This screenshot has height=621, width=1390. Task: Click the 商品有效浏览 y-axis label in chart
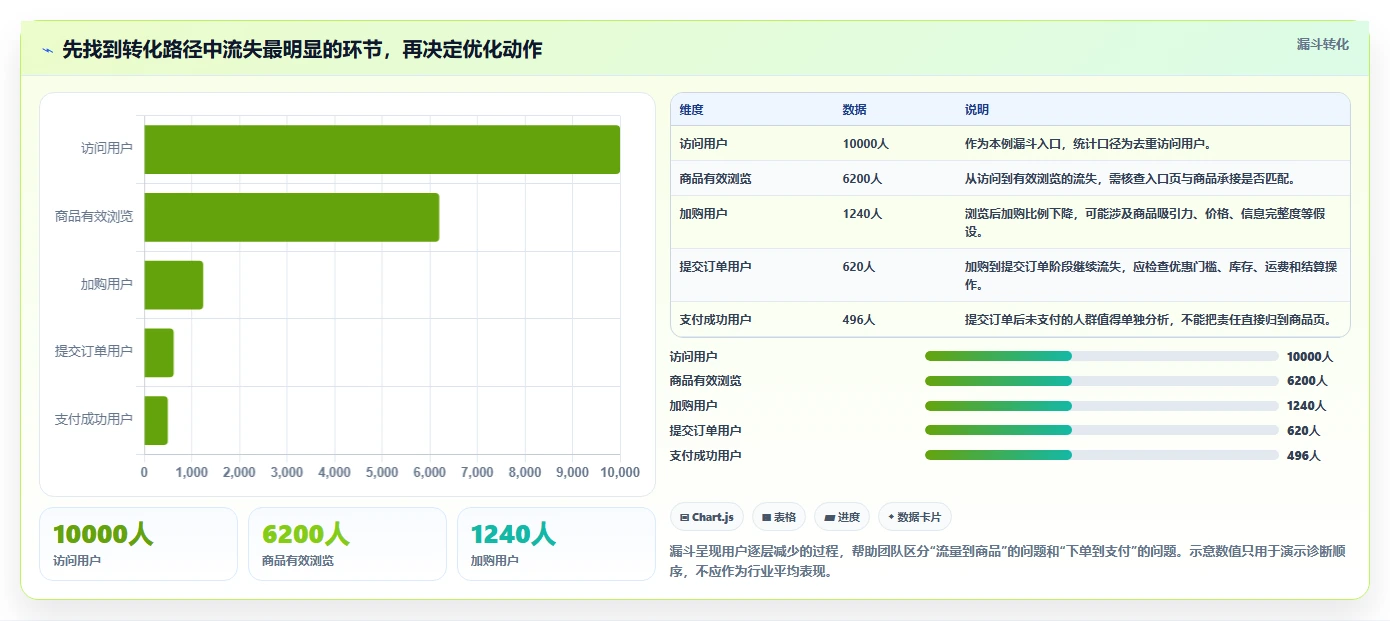94,217
